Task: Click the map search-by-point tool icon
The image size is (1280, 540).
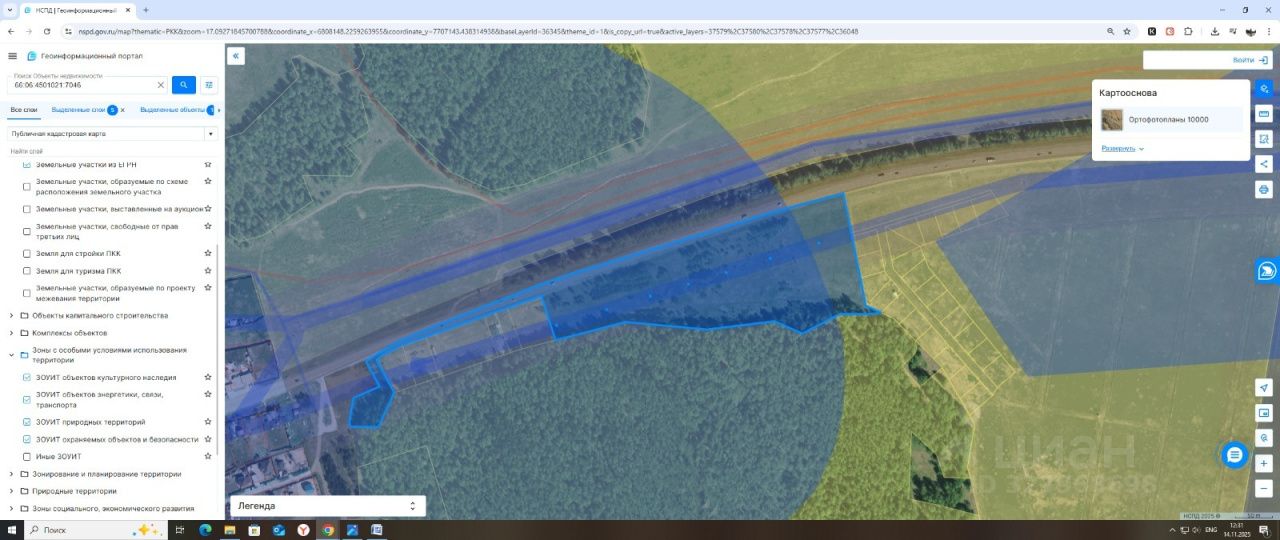Action: pyautogui.click(x=1264, y=438)
